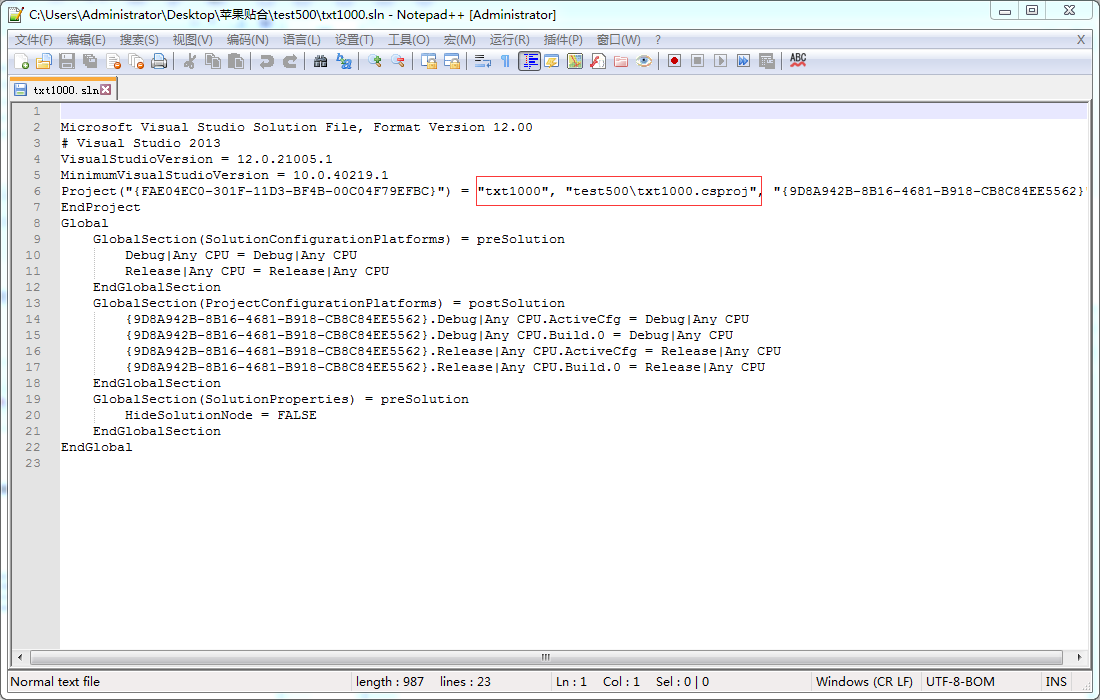The height and width of the screenshot is (700, 1100).
Task: Click the Save All icon
Action: [90, 61]
